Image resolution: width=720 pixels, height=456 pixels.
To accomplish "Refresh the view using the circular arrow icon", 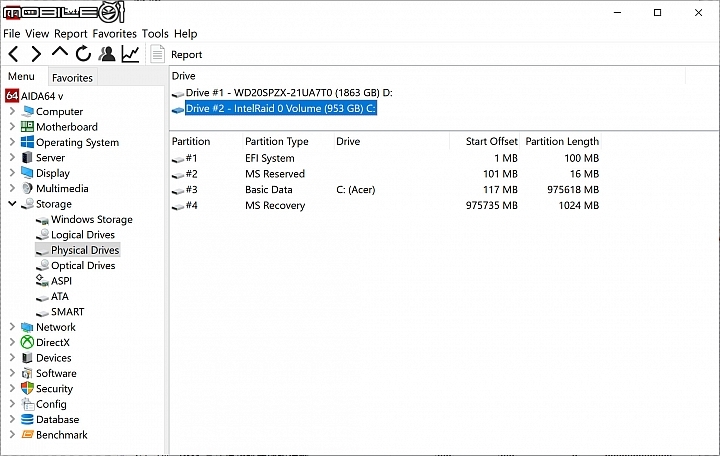I will click(x=83, y=54).
